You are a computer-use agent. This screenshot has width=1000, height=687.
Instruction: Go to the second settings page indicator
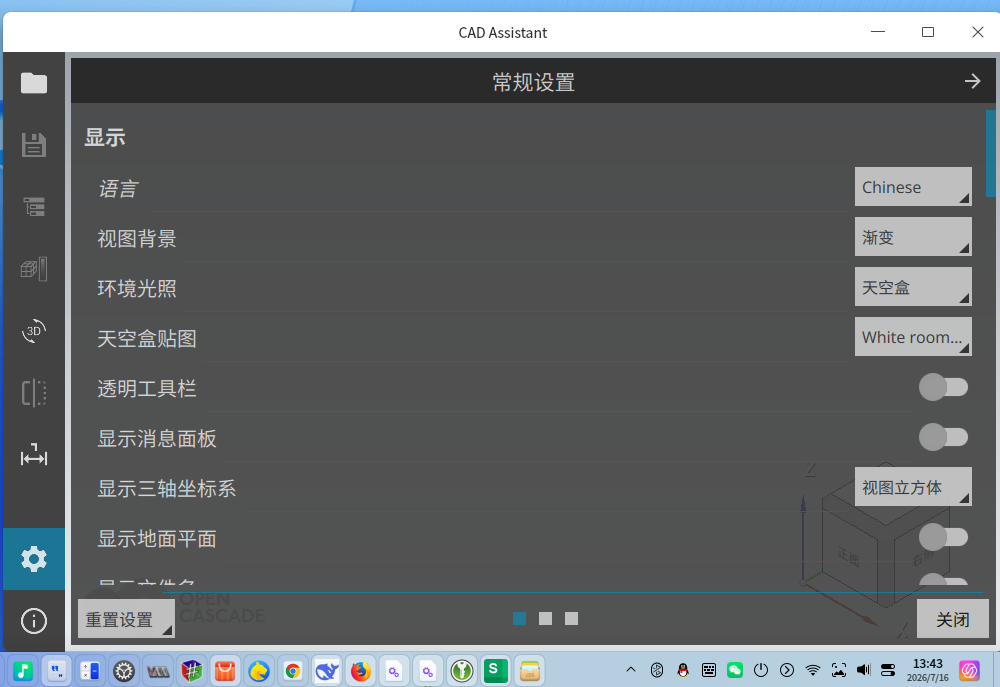pos(545,618)
